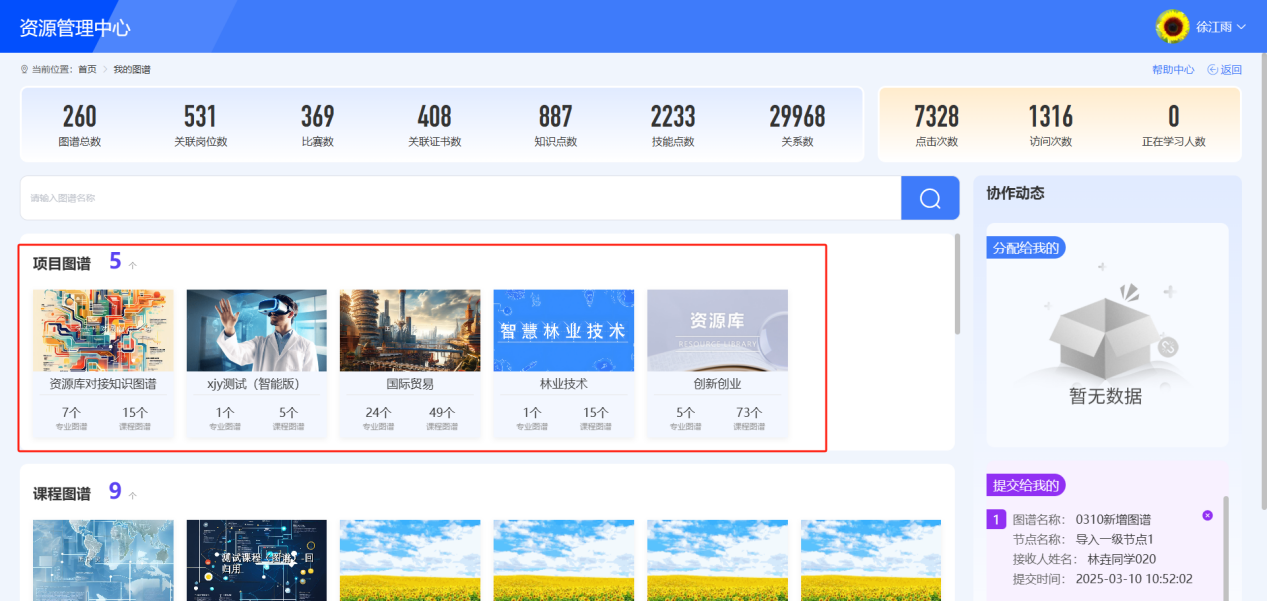
Task: Click the 图谱名称 0310新增图谱 line
Action: point(1082,519)
